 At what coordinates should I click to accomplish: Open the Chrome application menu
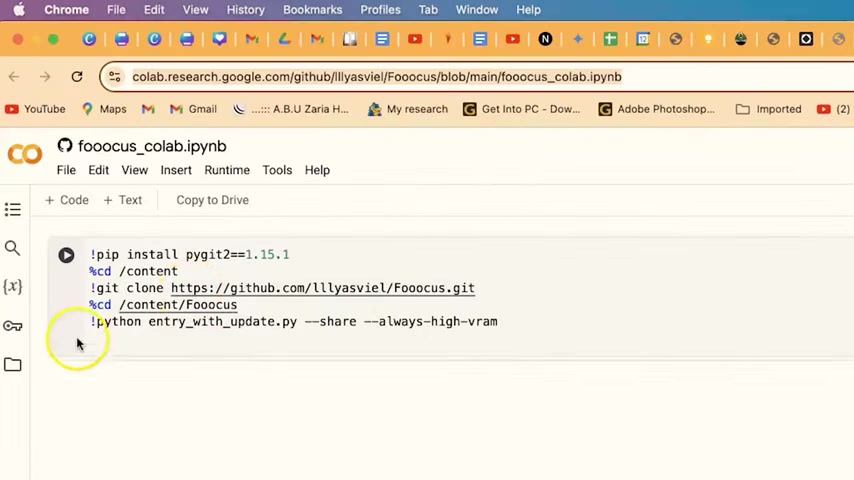coord(66,10)
